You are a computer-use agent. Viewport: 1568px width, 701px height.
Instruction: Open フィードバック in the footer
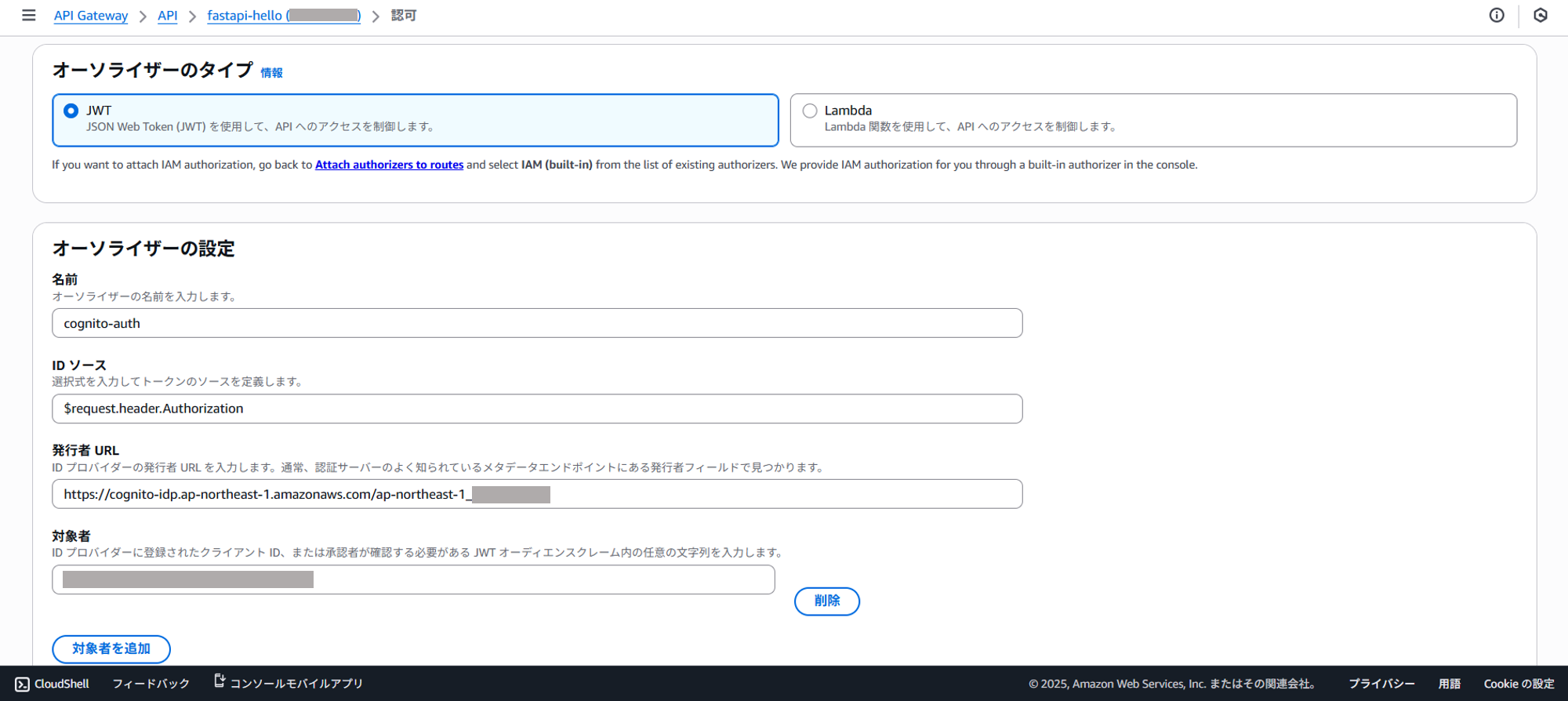tap(151, 684)
